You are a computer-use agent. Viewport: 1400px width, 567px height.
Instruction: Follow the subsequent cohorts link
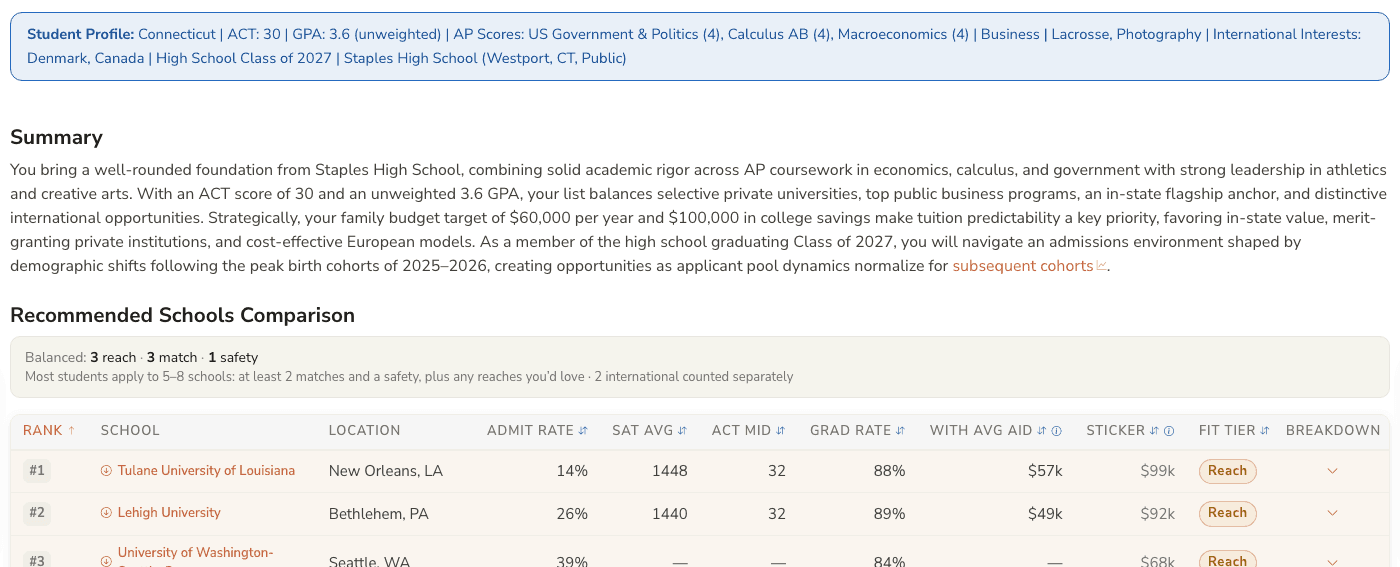click(1023, 266)
